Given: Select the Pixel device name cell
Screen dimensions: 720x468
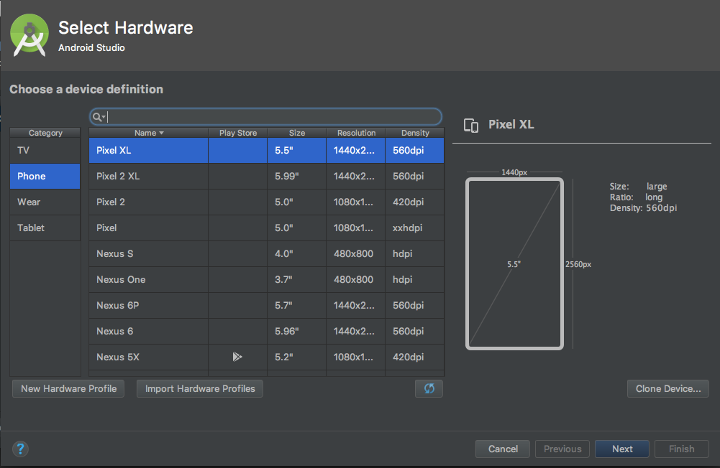Looking at the screenshot, I should click(148, 228).
